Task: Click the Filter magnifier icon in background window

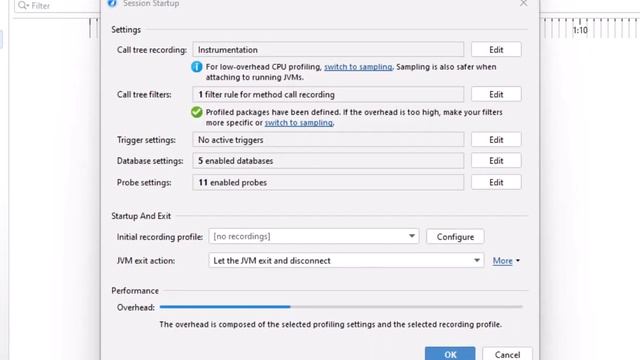Action: click(23, 5)
